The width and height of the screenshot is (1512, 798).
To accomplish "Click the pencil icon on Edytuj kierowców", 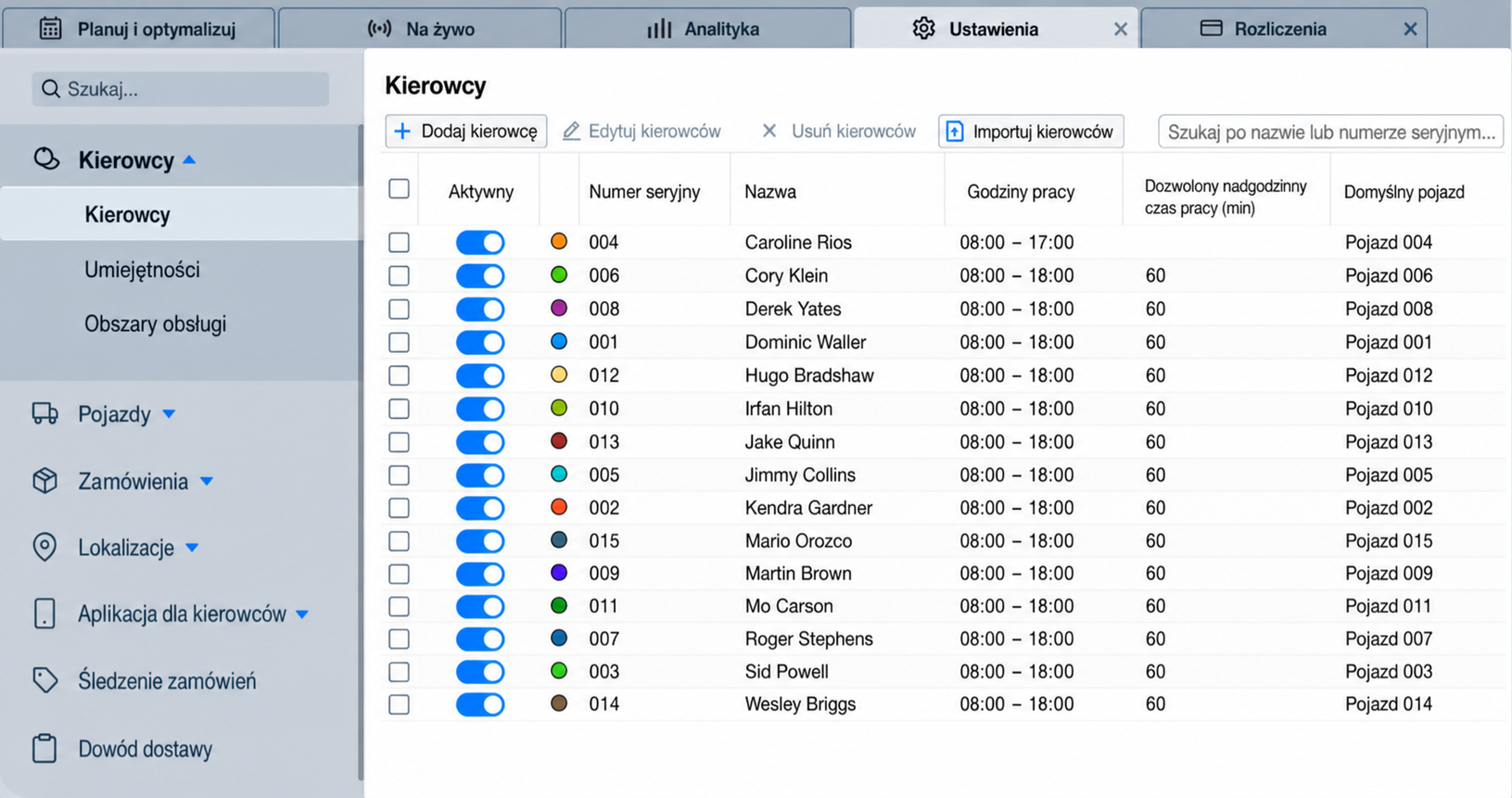I will click(571, 132).
